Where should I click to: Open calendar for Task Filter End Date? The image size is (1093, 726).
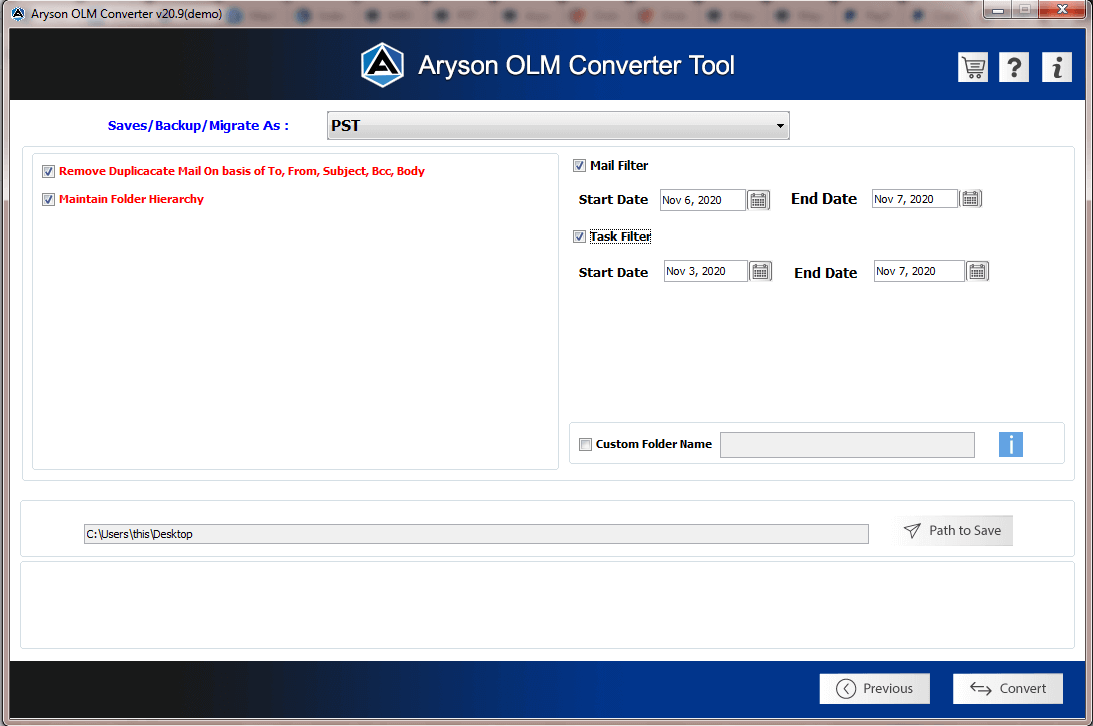pos(977,271)
